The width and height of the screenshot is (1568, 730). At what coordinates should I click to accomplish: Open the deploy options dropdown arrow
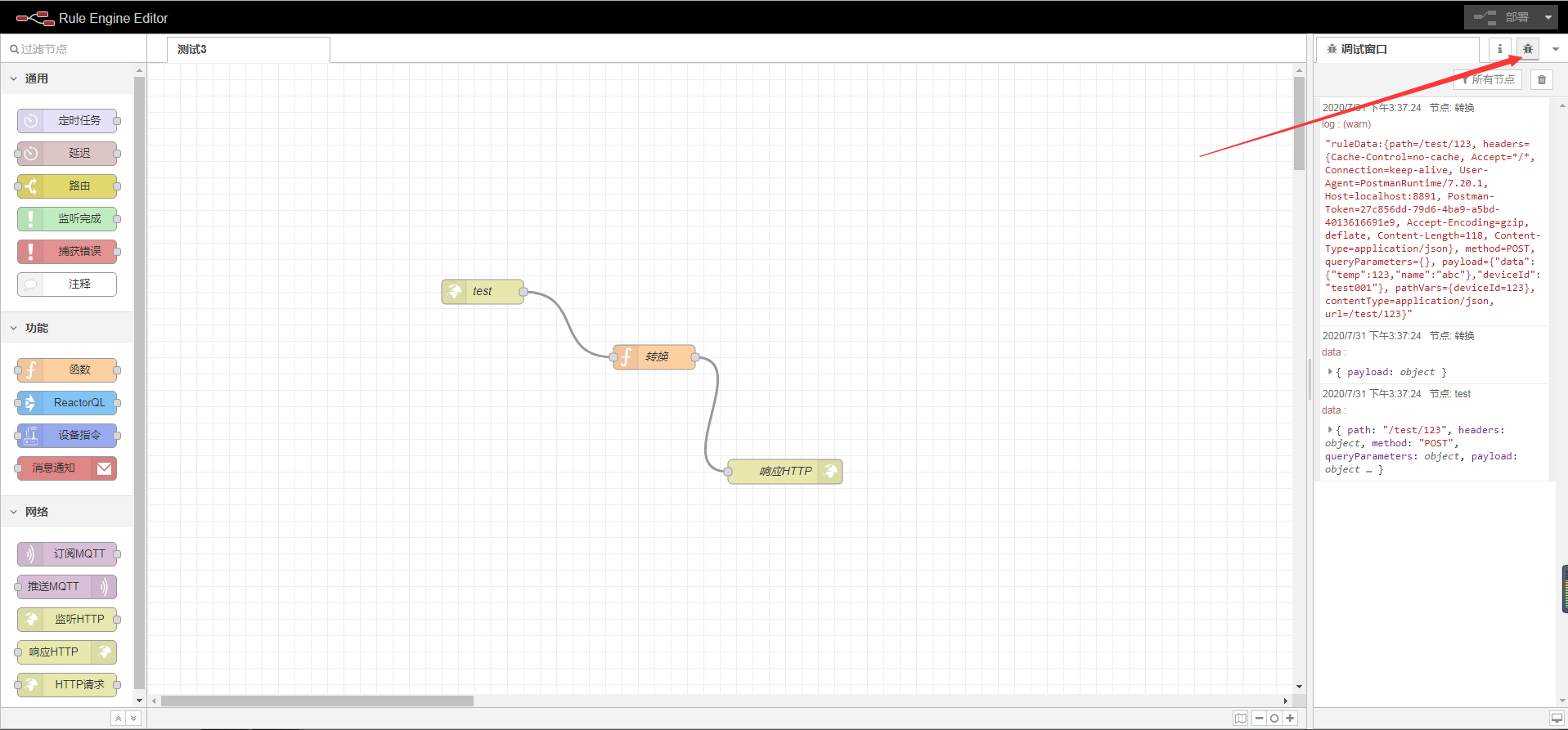[1548, 17]
